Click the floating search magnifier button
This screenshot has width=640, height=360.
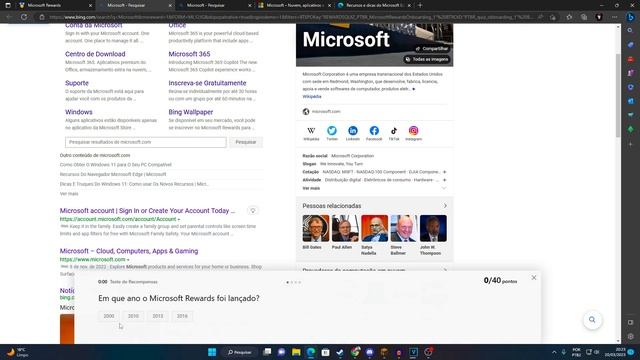pyautogui.click(x=592, y=320)
